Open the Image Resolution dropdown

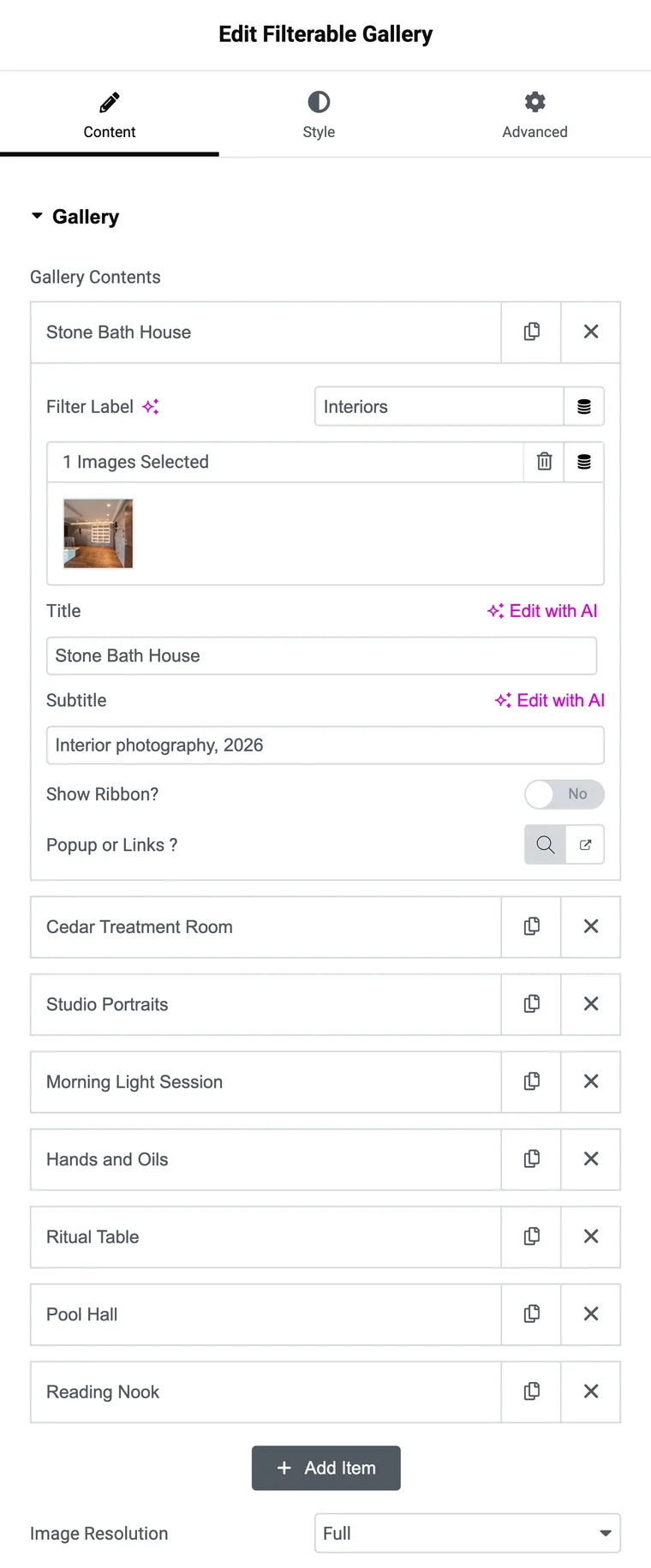click(468, 1533)
